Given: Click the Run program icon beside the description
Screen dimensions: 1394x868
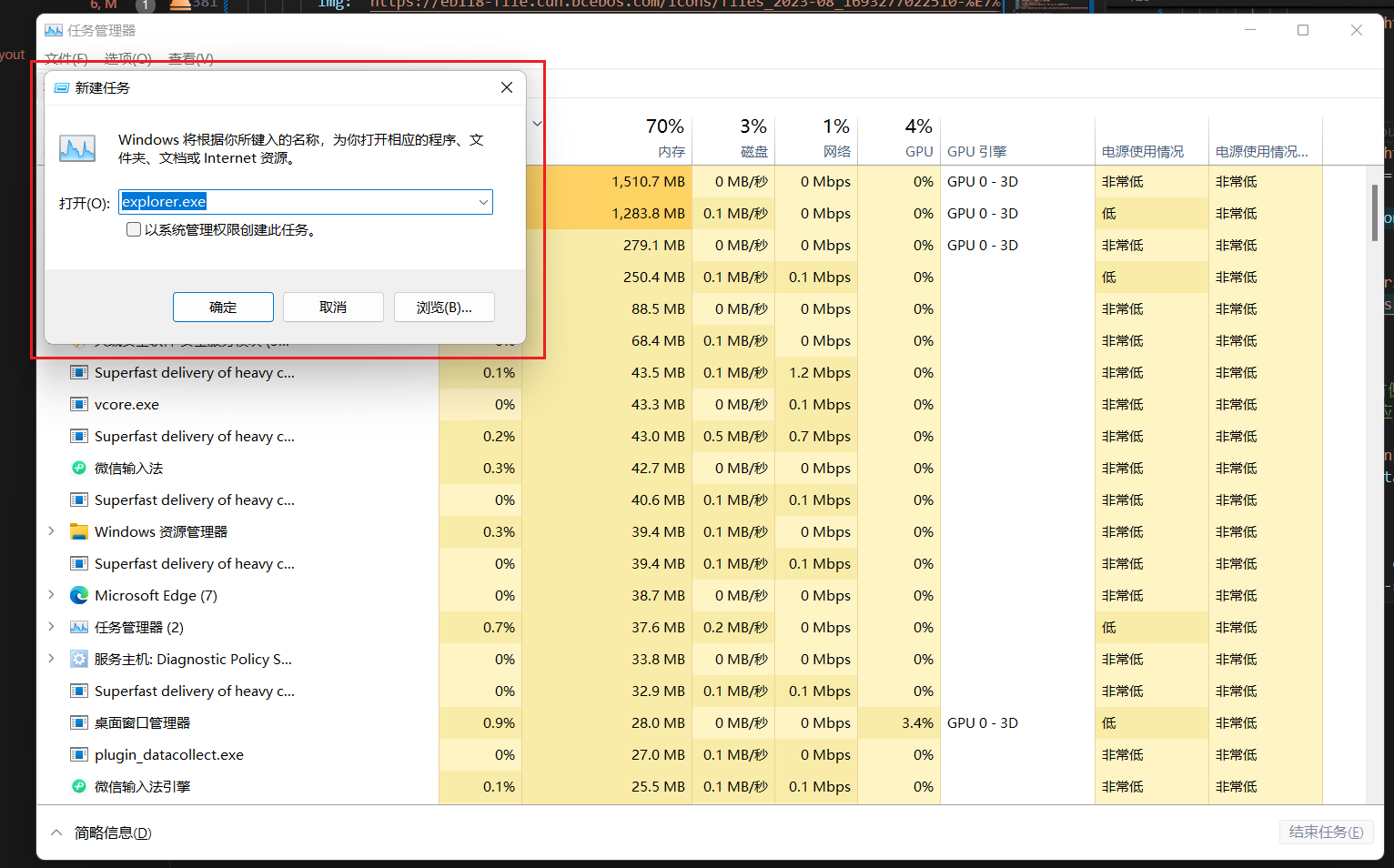Looking at the screenshot, I should pyautogui.click(x=77, y=148).
